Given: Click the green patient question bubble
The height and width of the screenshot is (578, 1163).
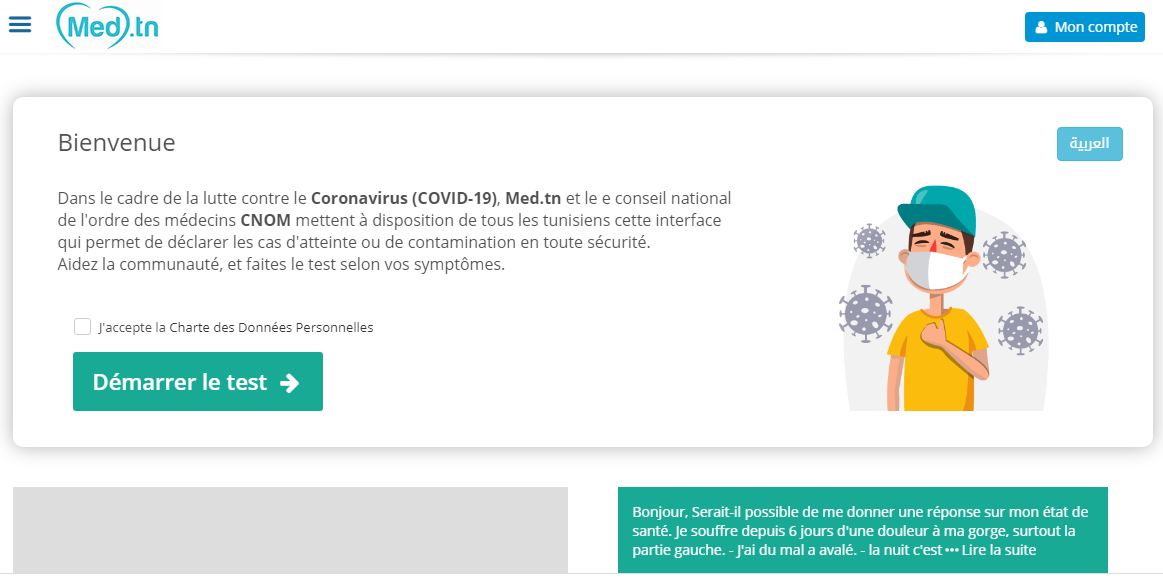Looking at the screenshot, I should coord(860,527).
